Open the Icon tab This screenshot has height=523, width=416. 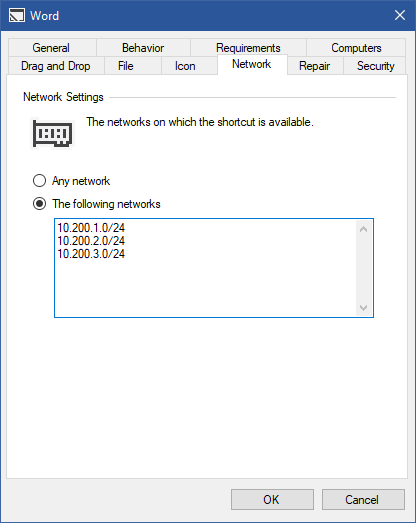[x=185, y=66]
